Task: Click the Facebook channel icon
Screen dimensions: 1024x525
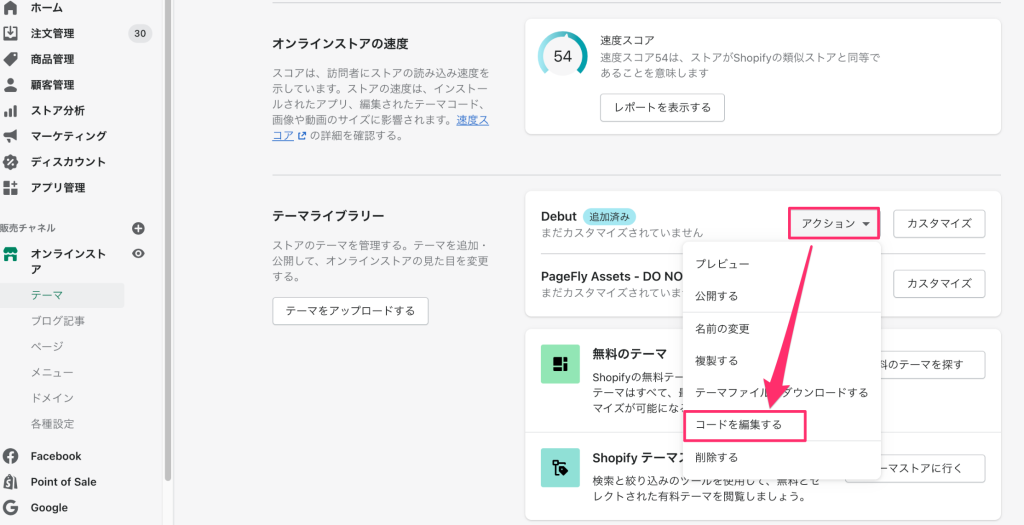Action: pos(10,456)
